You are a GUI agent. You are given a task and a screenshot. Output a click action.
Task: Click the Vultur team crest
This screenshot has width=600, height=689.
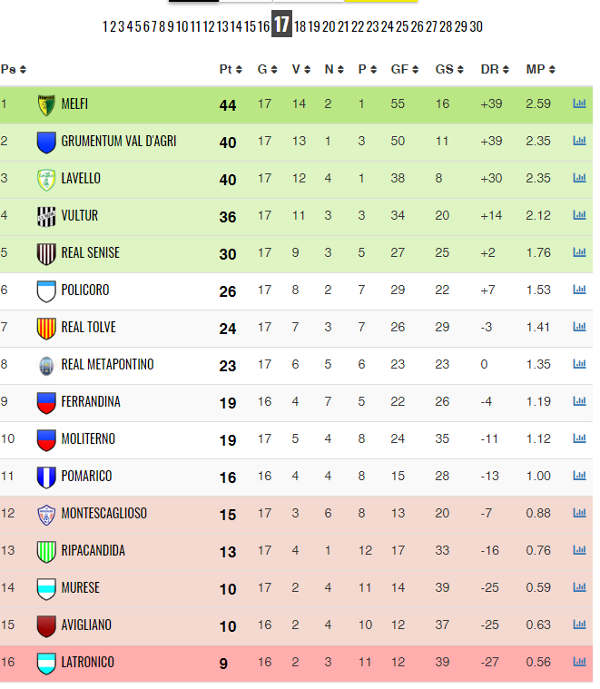[46, 217]
